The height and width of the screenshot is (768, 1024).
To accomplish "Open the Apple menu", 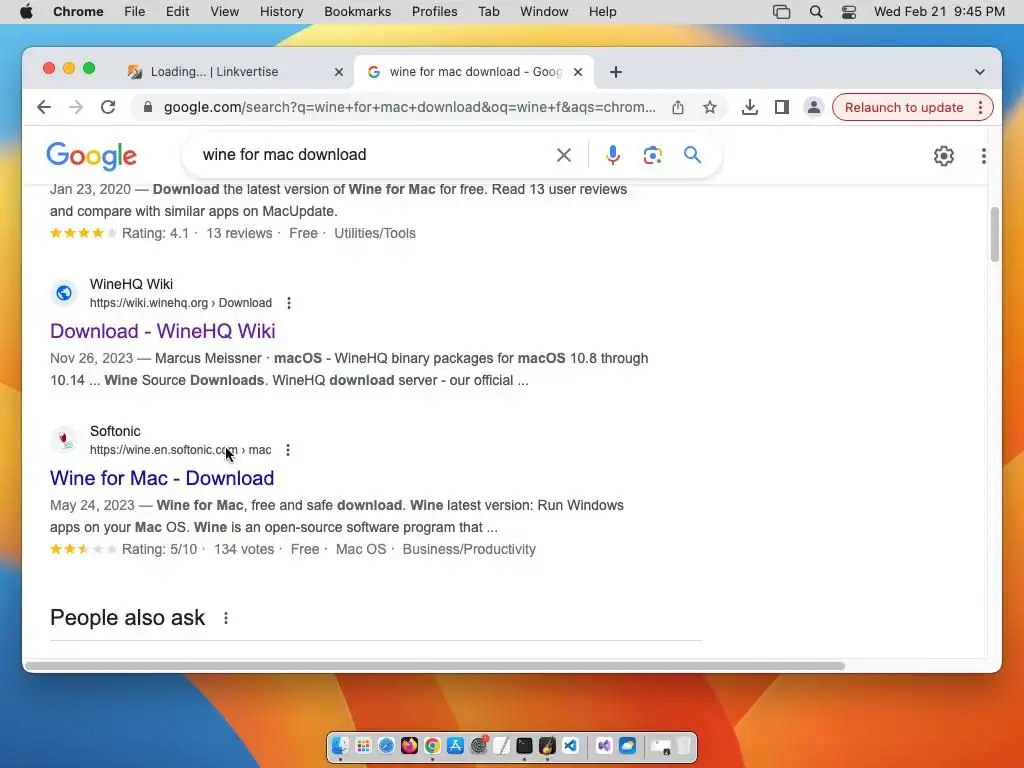I will point(26,12).
